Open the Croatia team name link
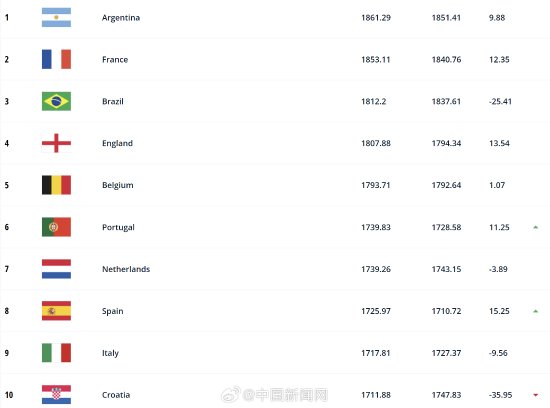Viewport: 550px width, 408px height. [x=116, y=395]
